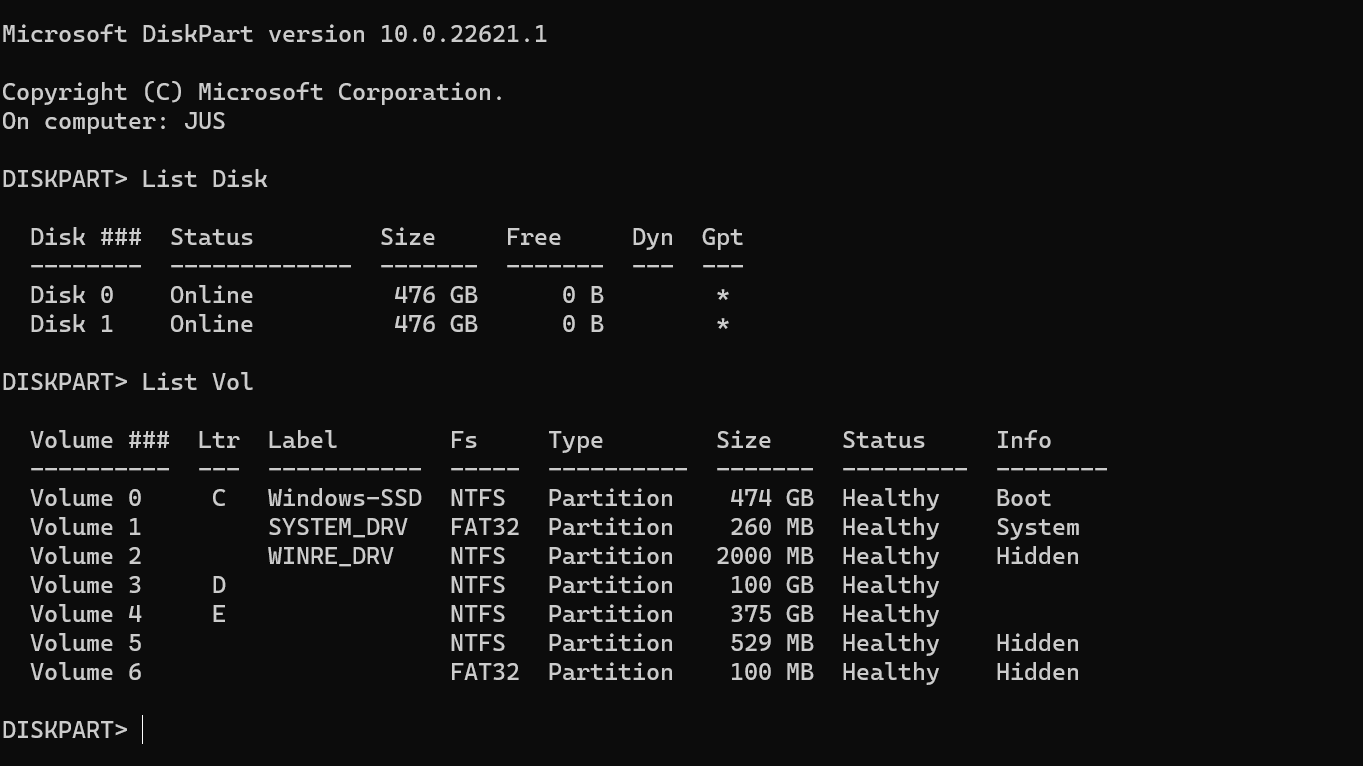The image size is (1363, 766).
Task: Click "Volume 6" in the volume list
Action: (85, 672)
